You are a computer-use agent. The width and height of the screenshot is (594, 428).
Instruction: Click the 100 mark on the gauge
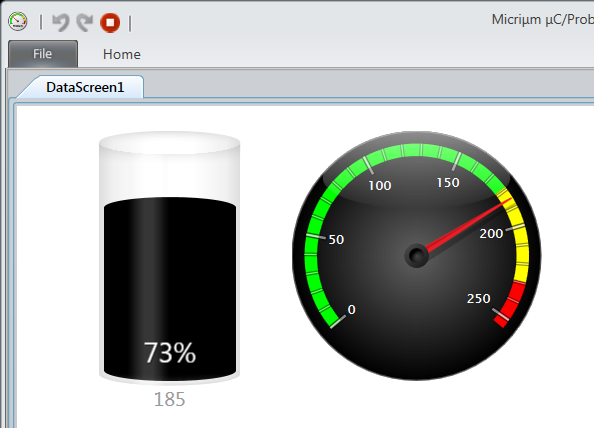click(380, 186)
